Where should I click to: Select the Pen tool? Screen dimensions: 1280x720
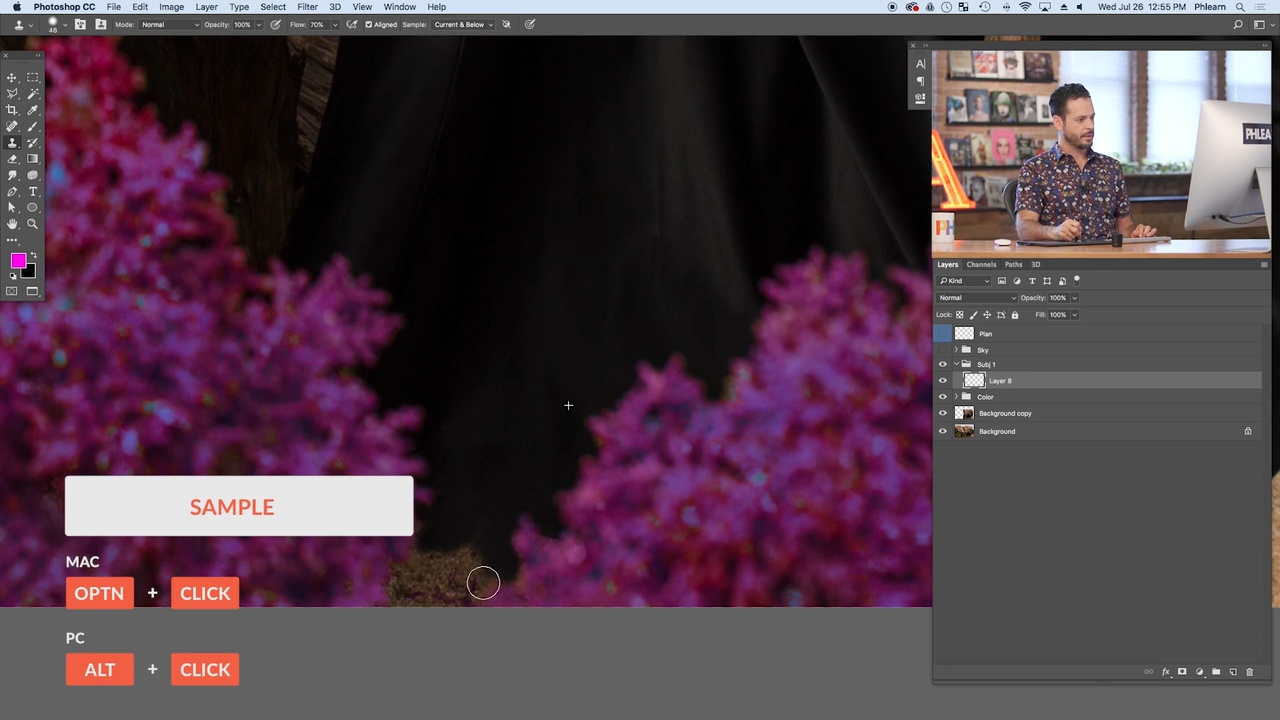pos(12,191)
